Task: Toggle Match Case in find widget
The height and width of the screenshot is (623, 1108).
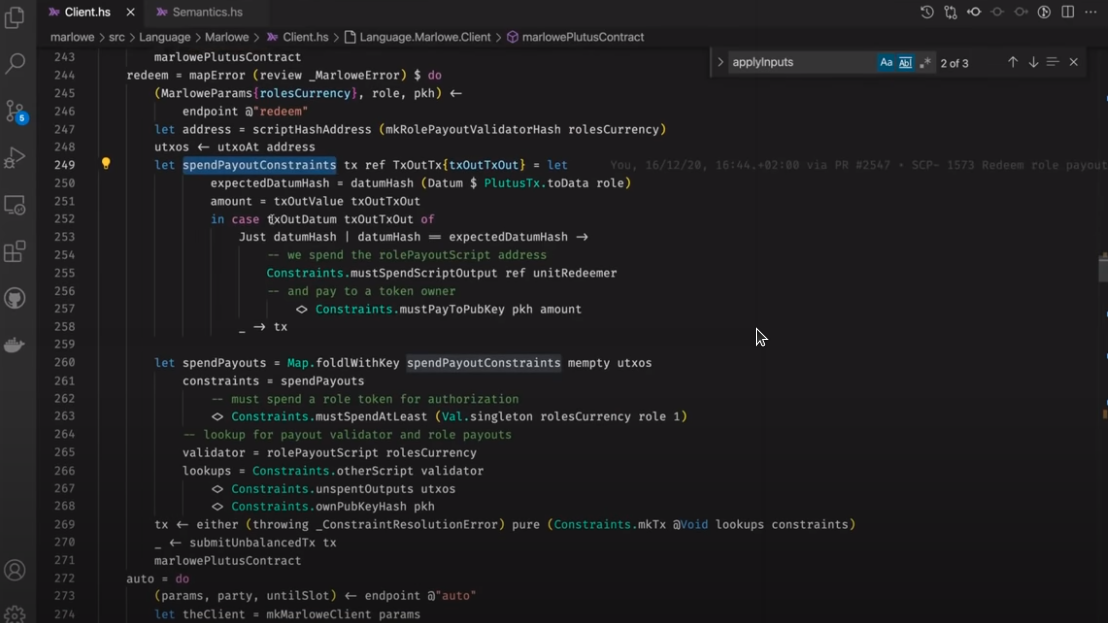Action: click(x=886, y=62)
